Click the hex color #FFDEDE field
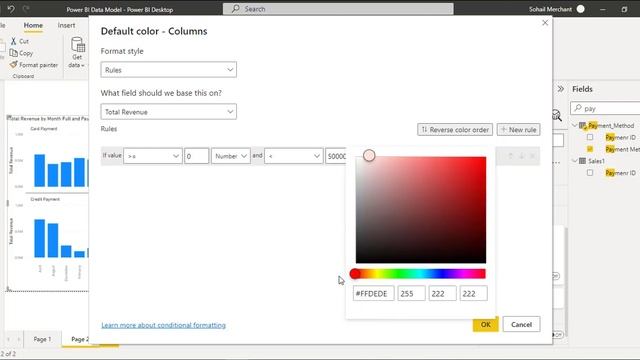This screenshot has width=640, height=360. point(373,293)
